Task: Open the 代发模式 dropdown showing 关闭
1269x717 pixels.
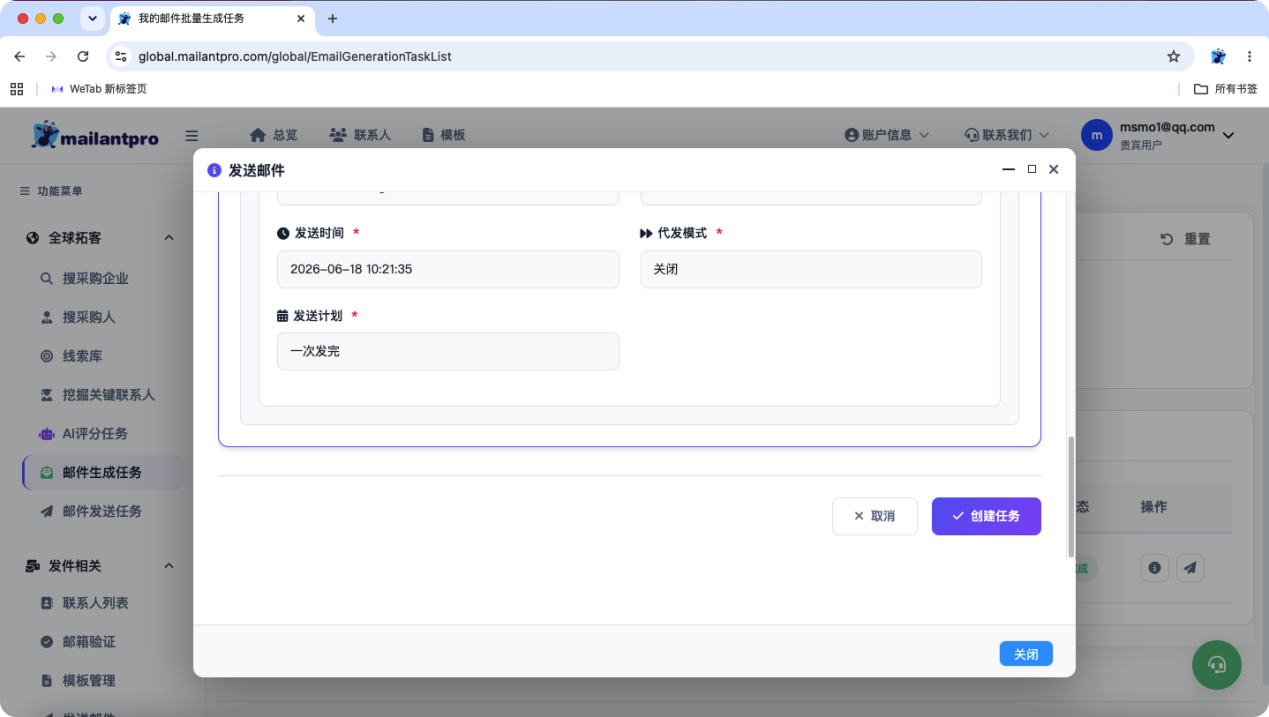Action: 811,269
